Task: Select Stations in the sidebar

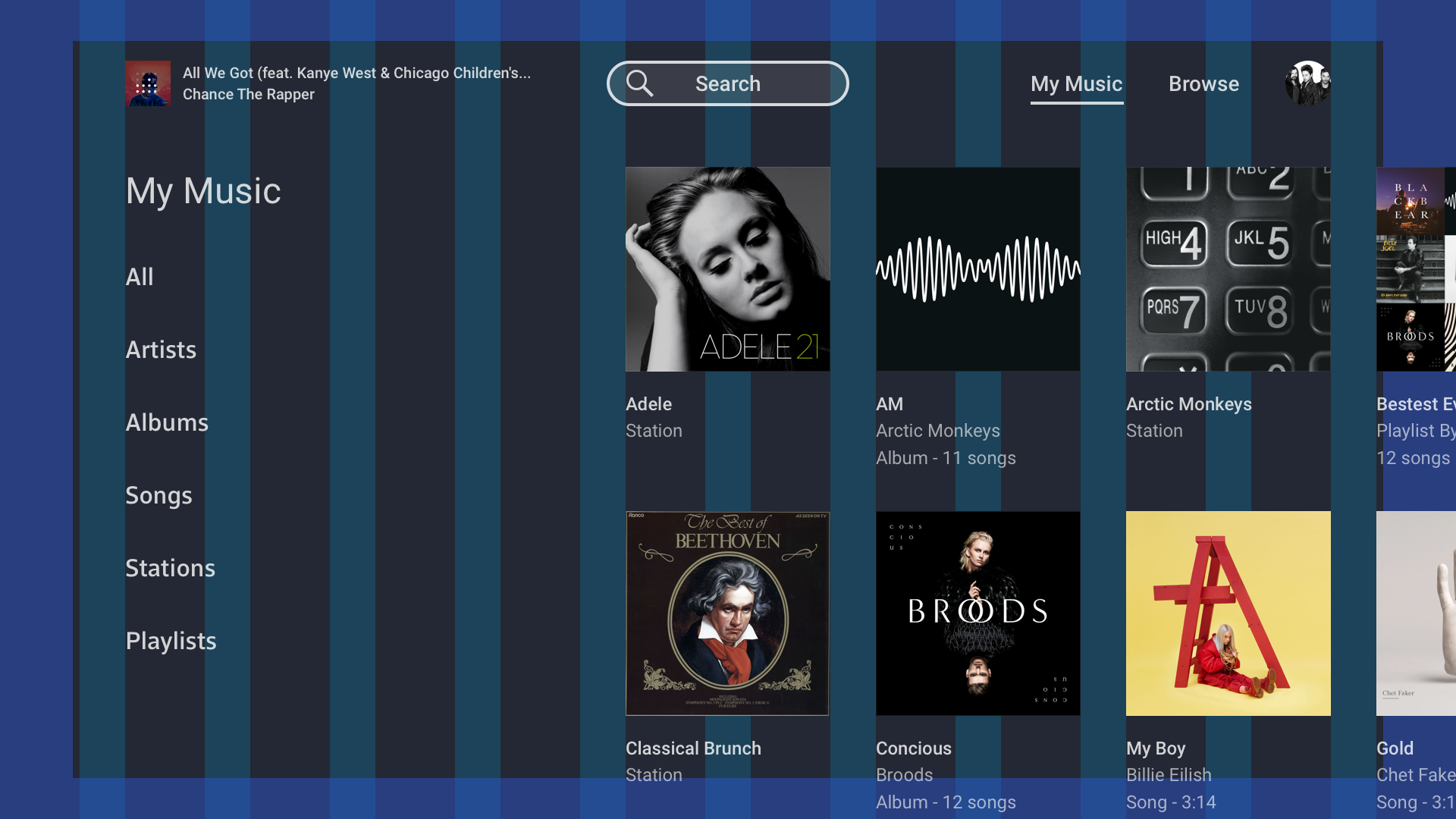Action: coord(170,568)
